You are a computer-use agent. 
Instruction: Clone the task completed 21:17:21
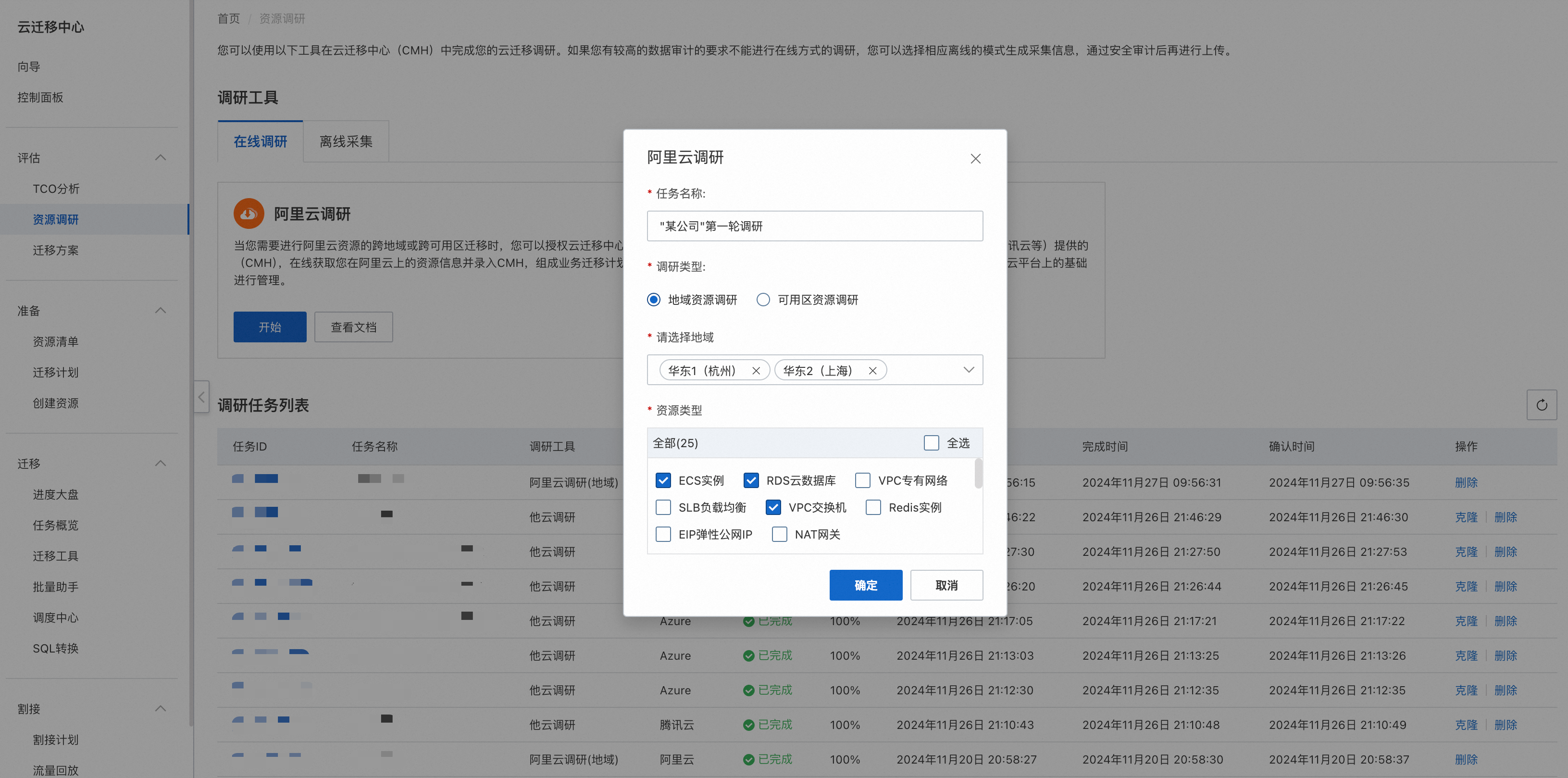coord(1466,621)
